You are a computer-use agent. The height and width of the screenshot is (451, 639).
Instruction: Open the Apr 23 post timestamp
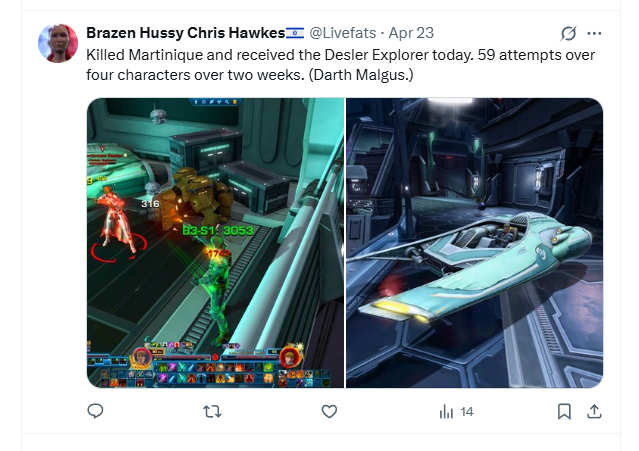[411, 33]
